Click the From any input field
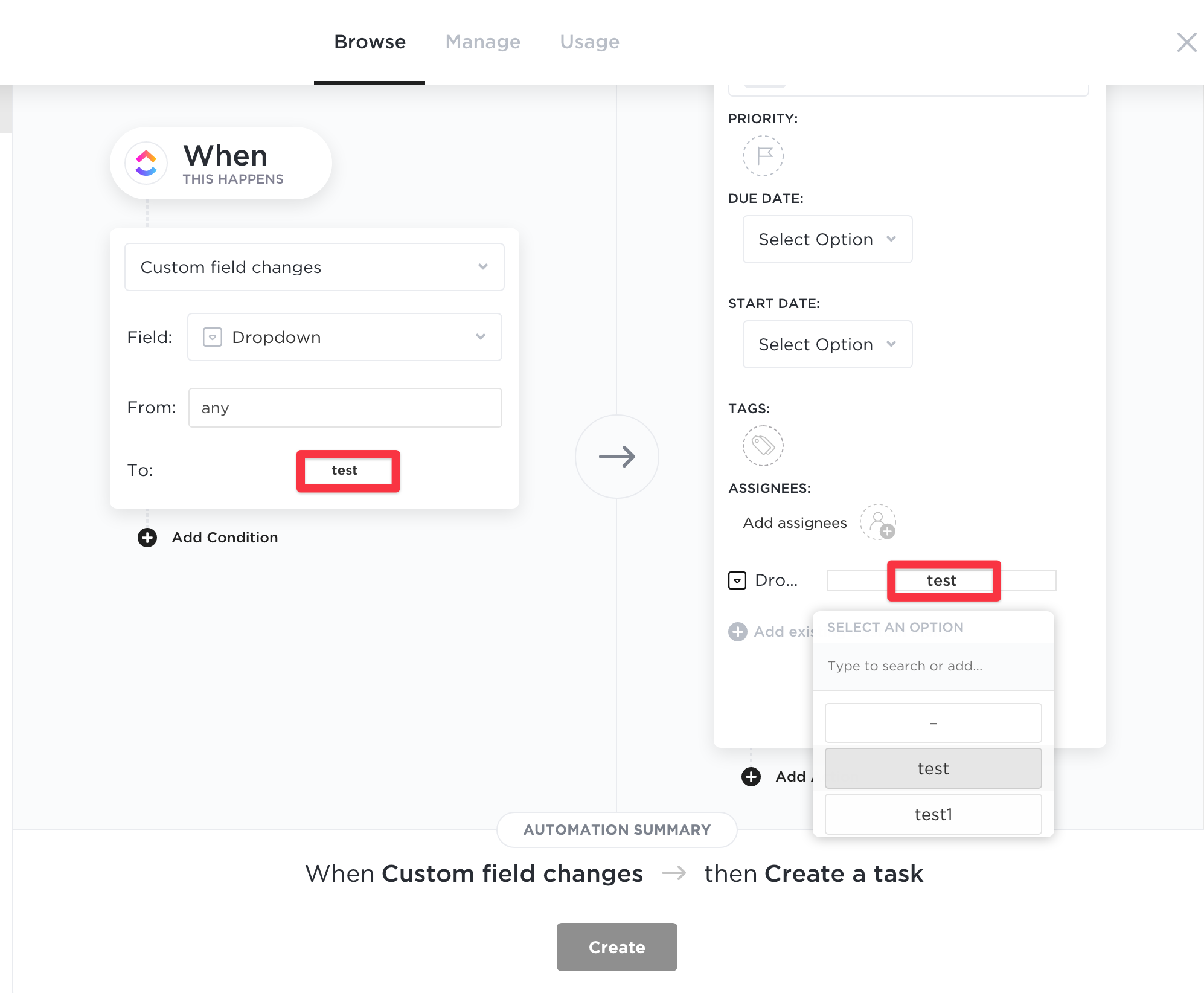Image resolution: width=1204 pixels, height=993 pixels. 345,408
